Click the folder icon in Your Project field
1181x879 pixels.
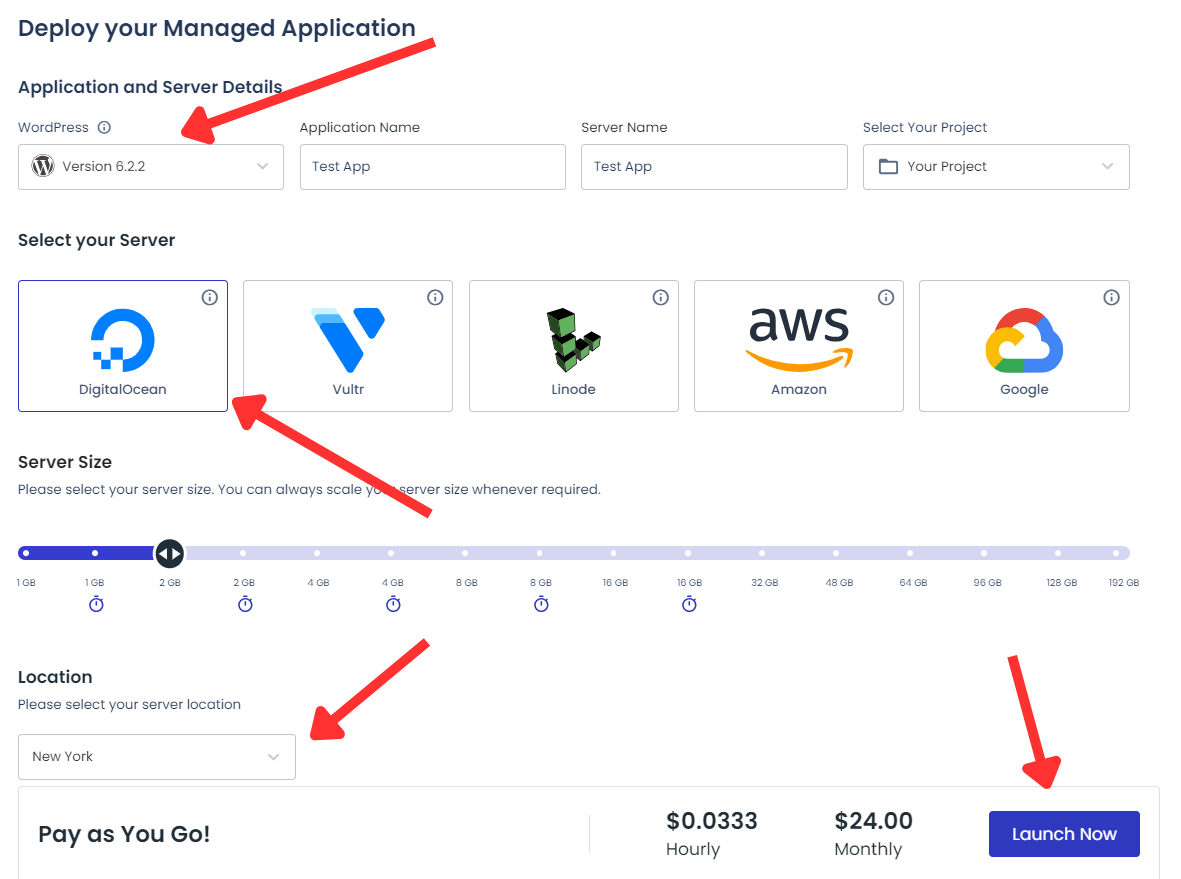[889, 166]
